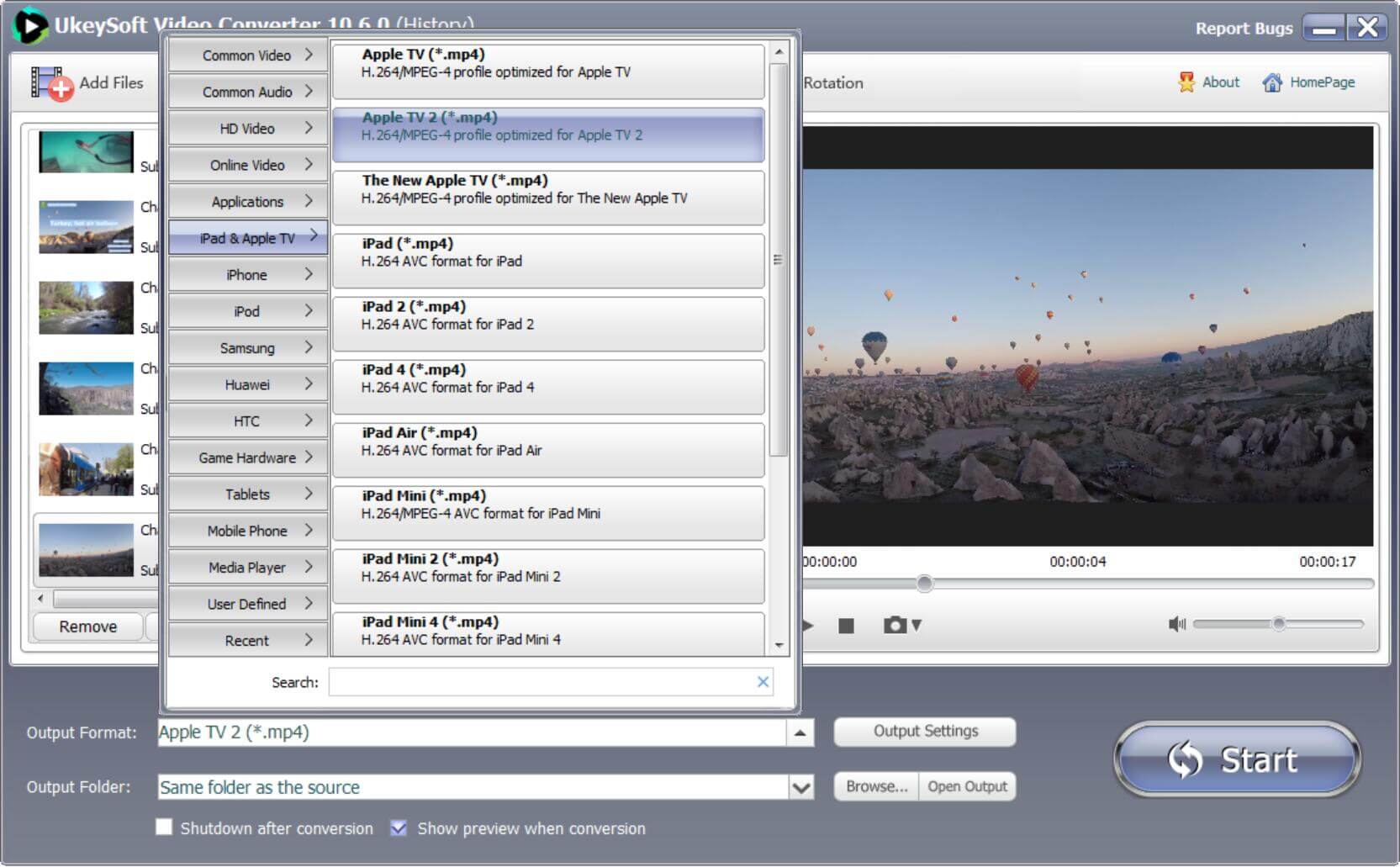Select iPad 4 (*.mp4) format

pos(548,387)
